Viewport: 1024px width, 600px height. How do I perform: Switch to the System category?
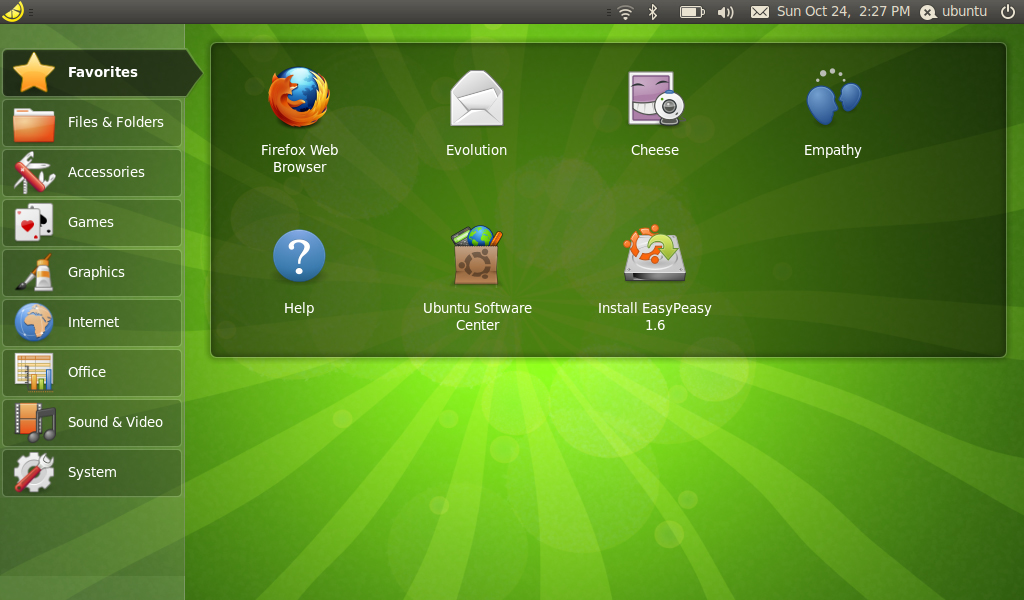pos(92,473)
